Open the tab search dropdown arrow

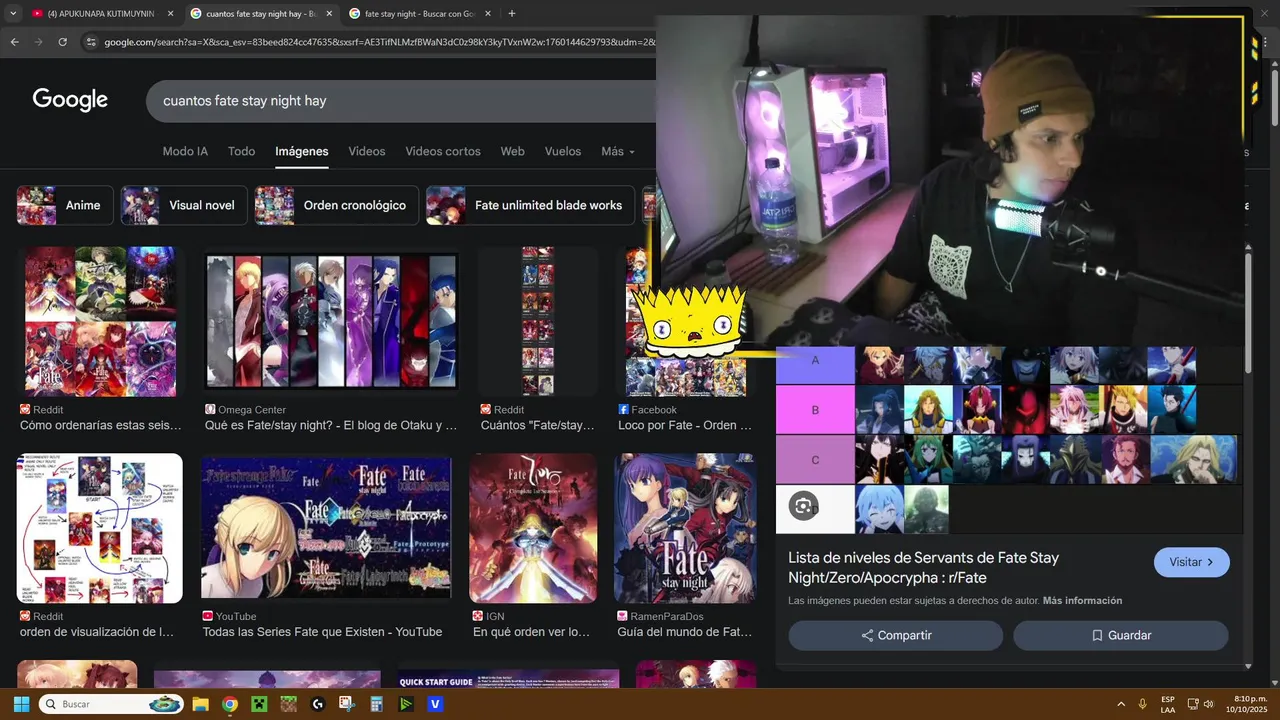pos(13,14)
